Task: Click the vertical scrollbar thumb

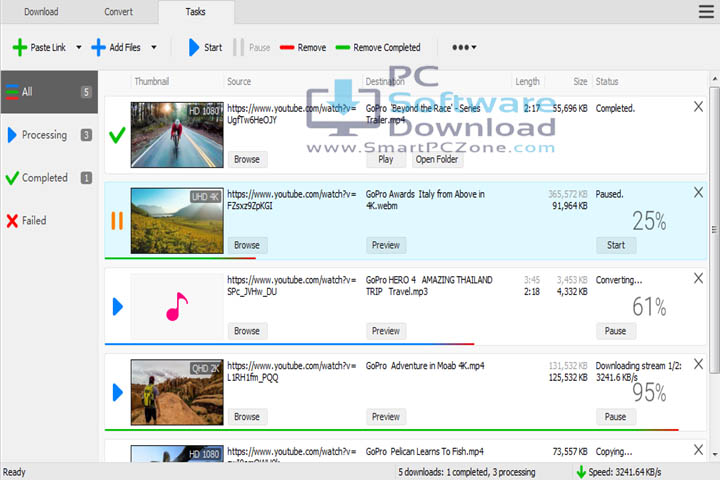Action: pos(715,230)
